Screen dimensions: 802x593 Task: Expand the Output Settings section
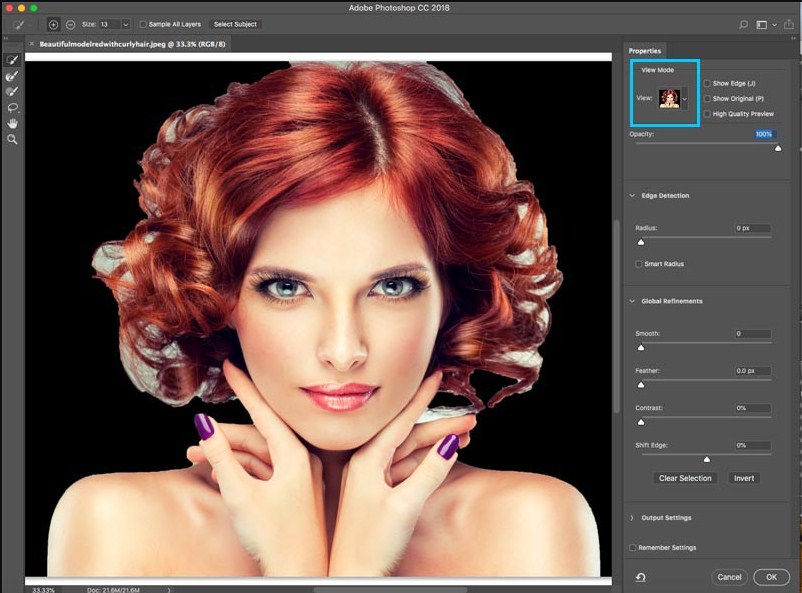coord(632,518)
